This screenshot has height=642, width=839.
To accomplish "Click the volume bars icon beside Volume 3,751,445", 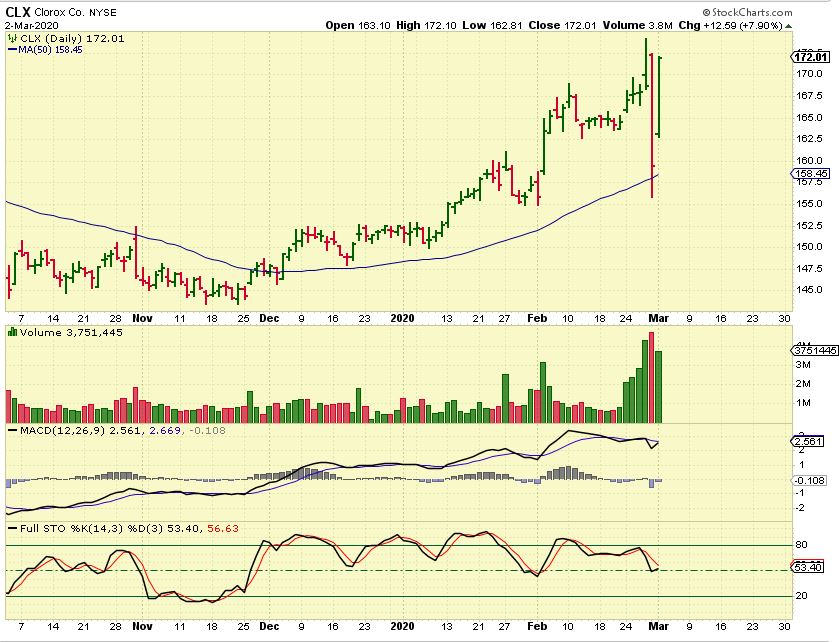I will [x=12, y=332].
